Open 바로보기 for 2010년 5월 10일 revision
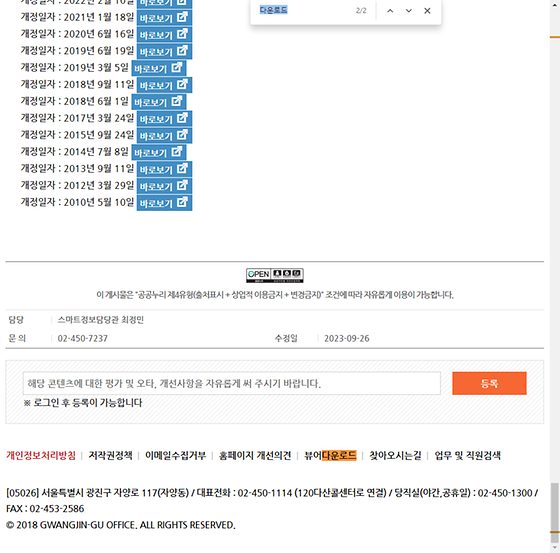 164,203
